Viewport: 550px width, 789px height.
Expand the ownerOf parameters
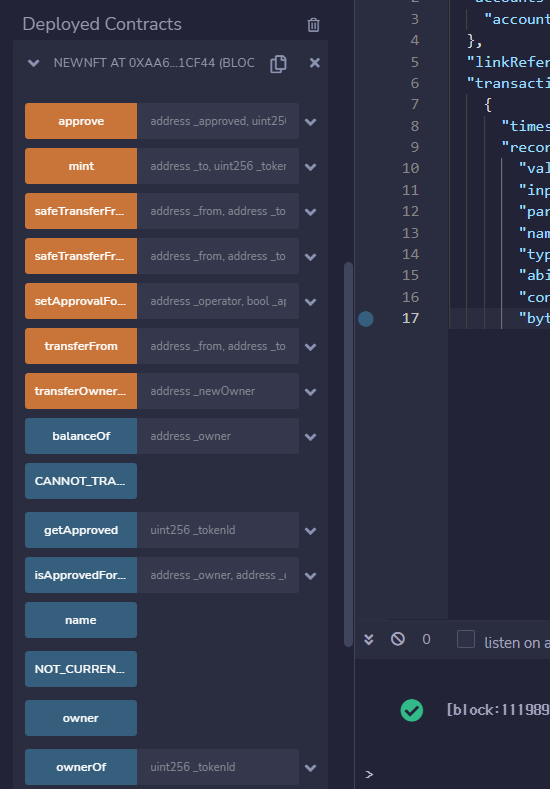click(311, 768)
